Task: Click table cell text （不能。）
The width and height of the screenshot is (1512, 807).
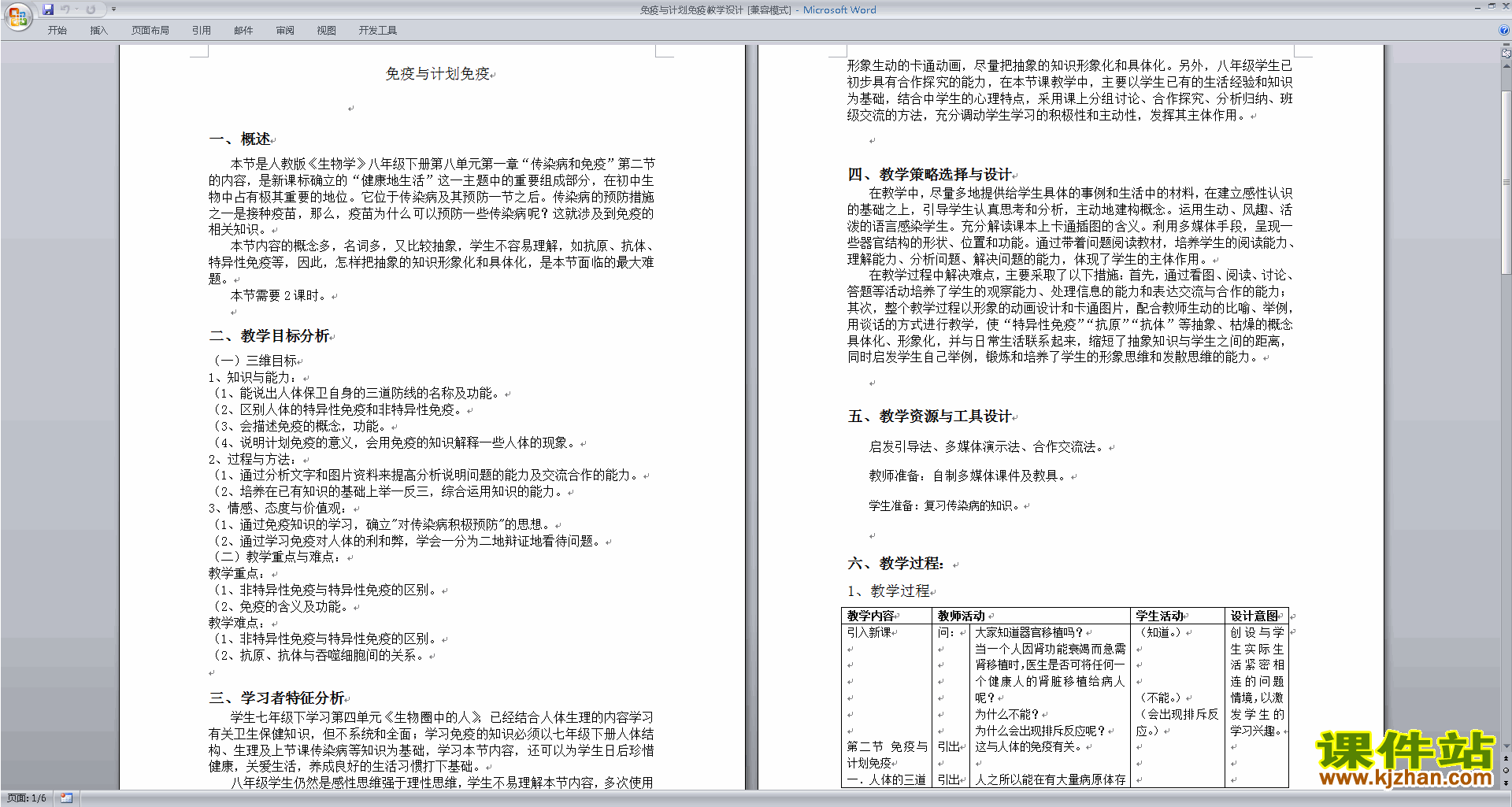Action: [x=1160, y=698]
